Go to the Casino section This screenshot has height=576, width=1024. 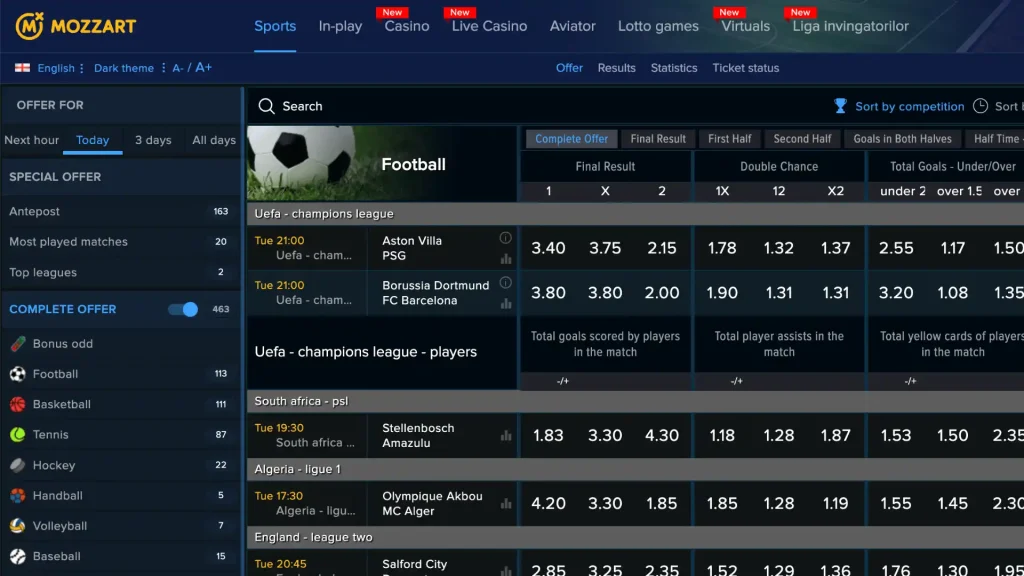click(407, 26)
